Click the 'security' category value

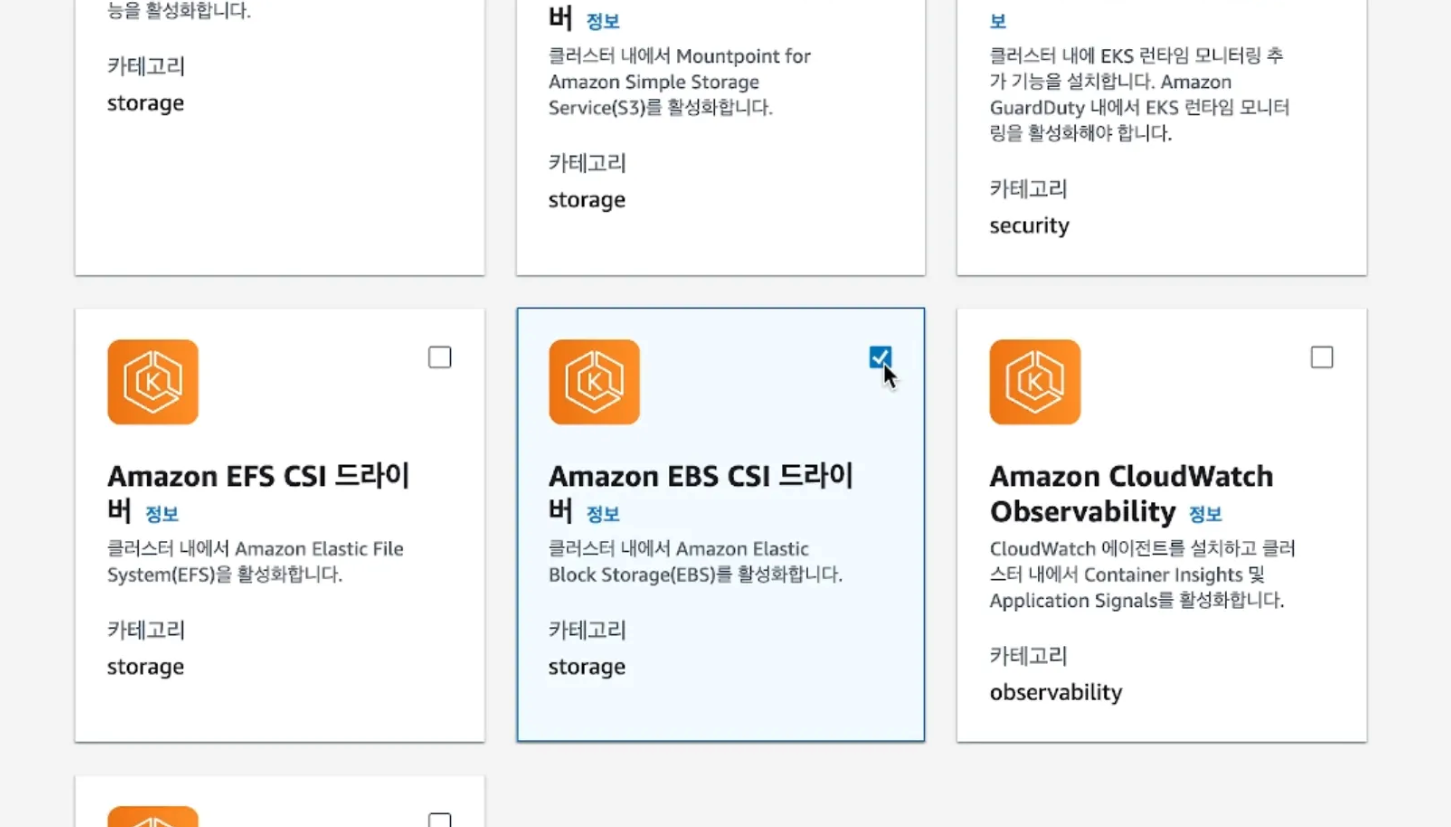point(1029,226)
